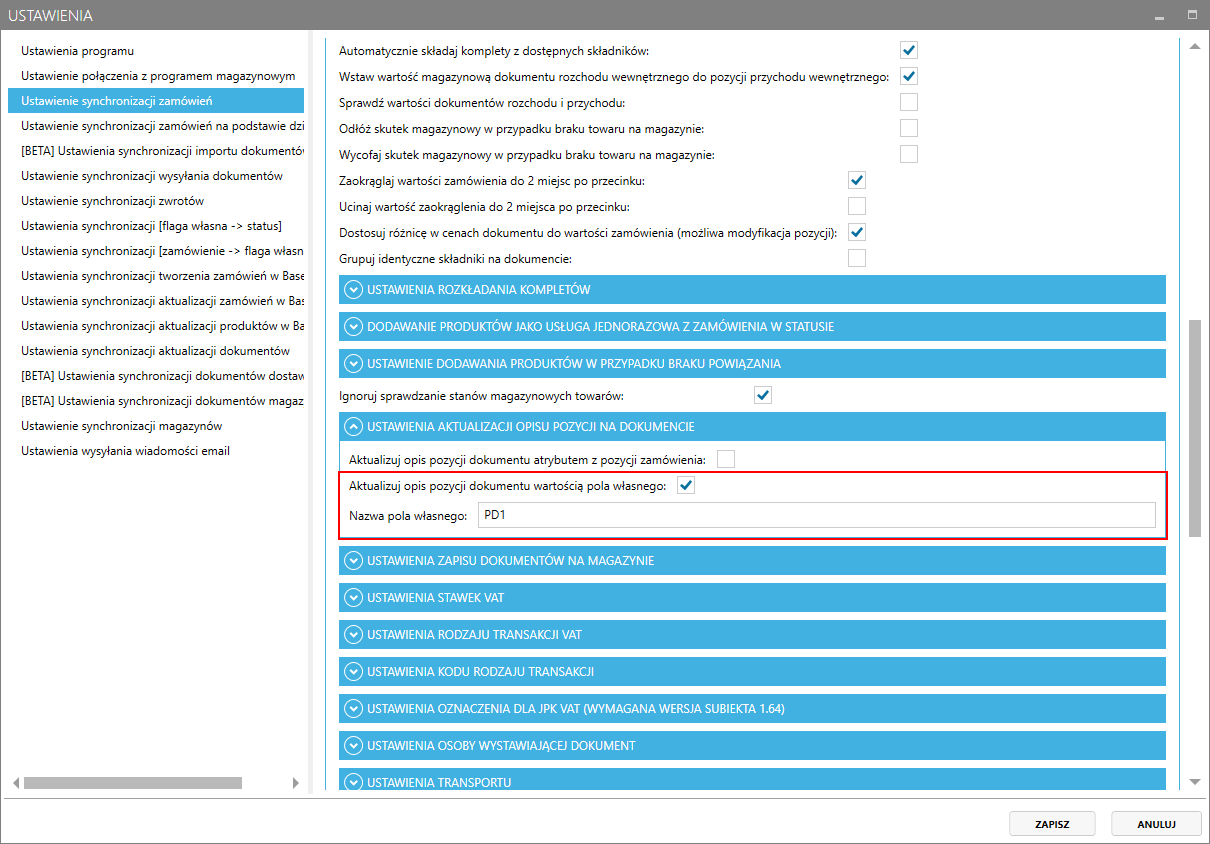The width and height of the screenshot is (1210, 844).
Task: Open Ustawienia rodzaju transakcji VAT section
Action: (474, 635)
